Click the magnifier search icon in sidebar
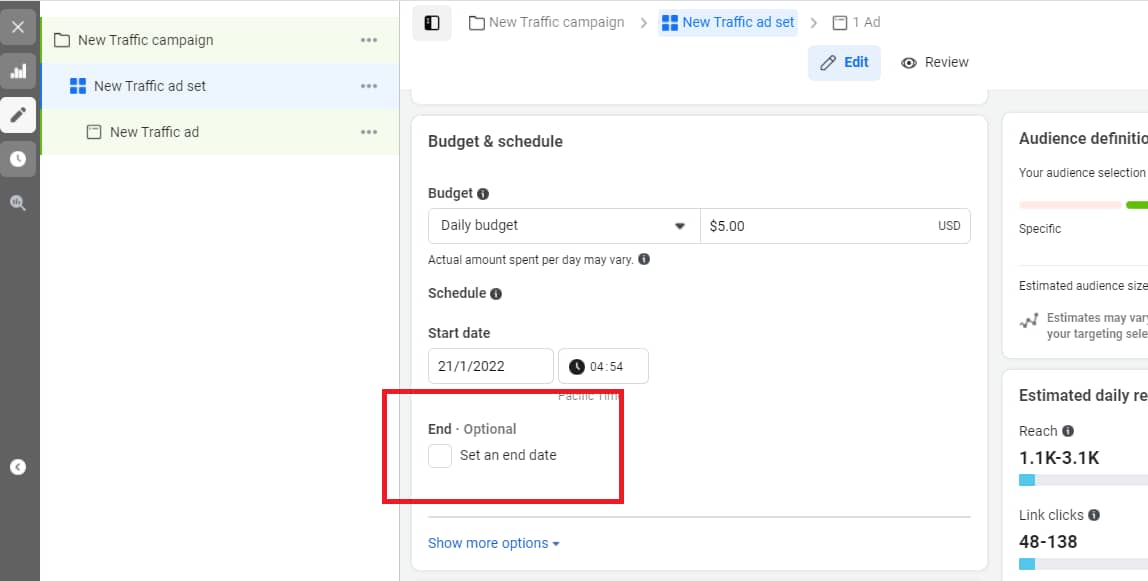 tap(17, 202)
